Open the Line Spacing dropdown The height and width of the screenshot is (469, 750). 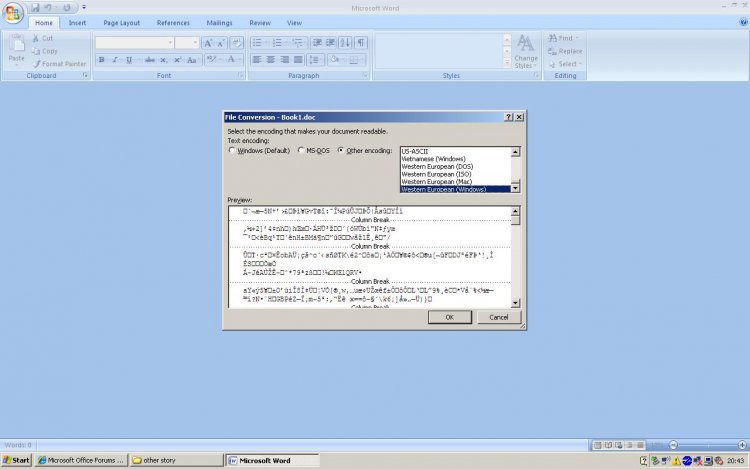[x=315, y=60]
